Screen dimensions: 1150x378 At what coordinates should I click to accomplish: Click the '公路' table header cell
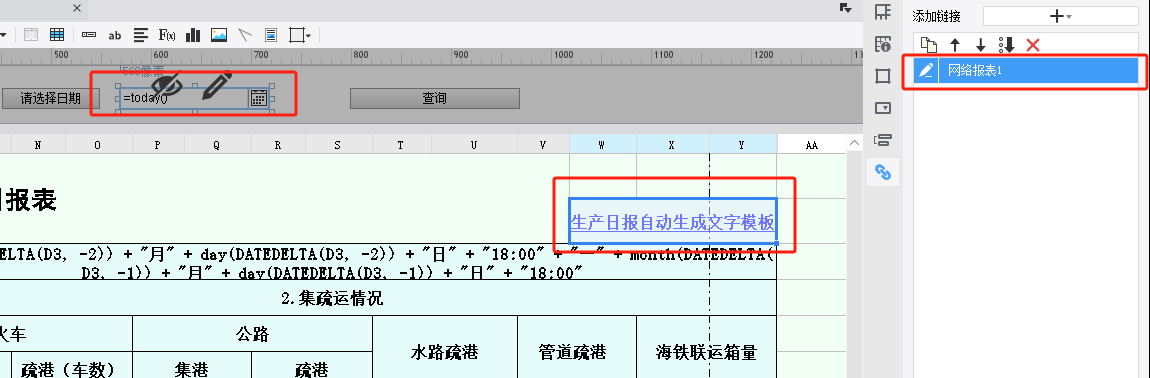point(252,334)
